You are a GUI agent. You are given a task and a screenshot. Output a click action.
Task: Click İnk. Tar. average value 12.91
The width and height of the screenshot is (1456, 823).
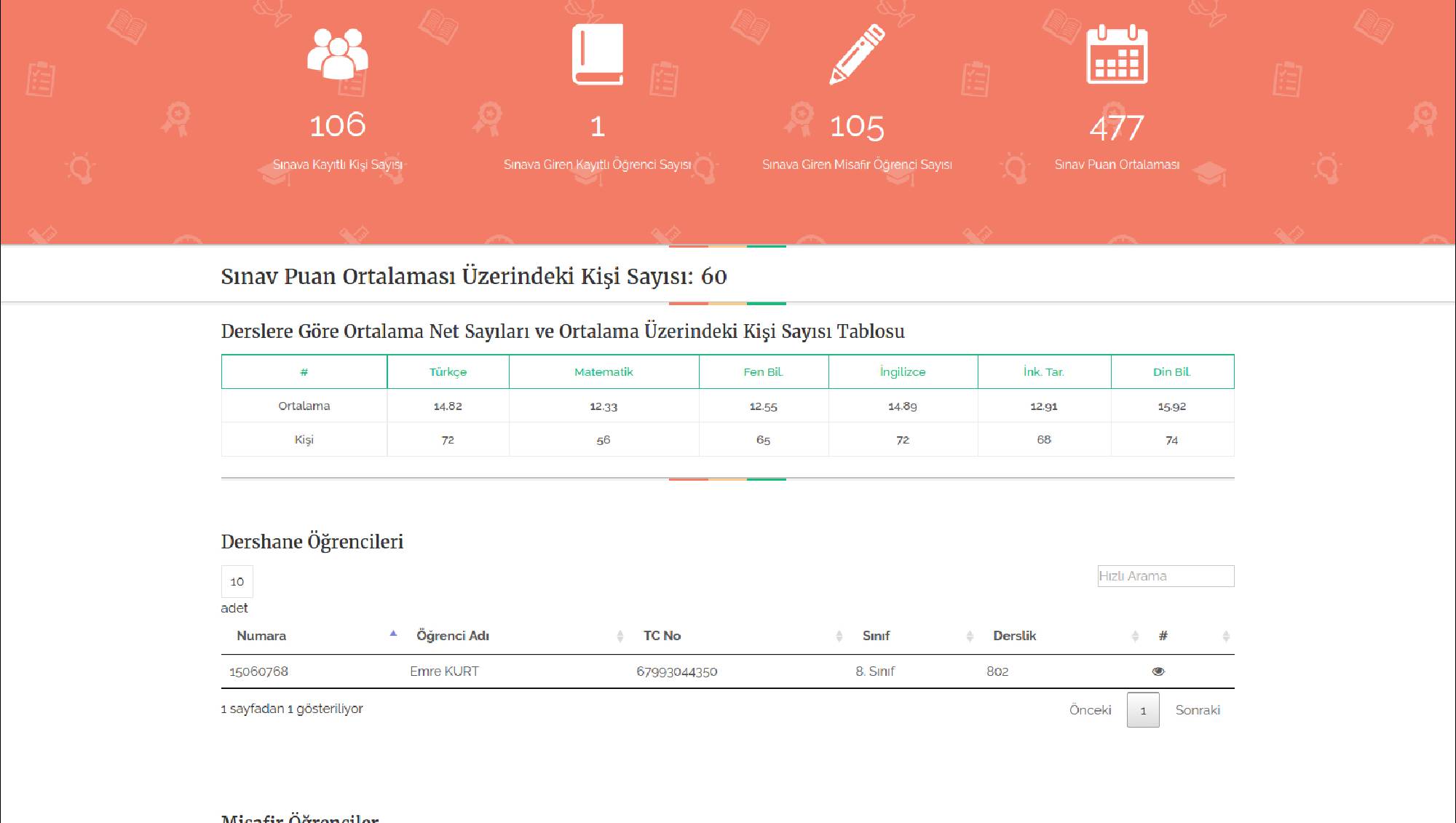(1044, 406)
